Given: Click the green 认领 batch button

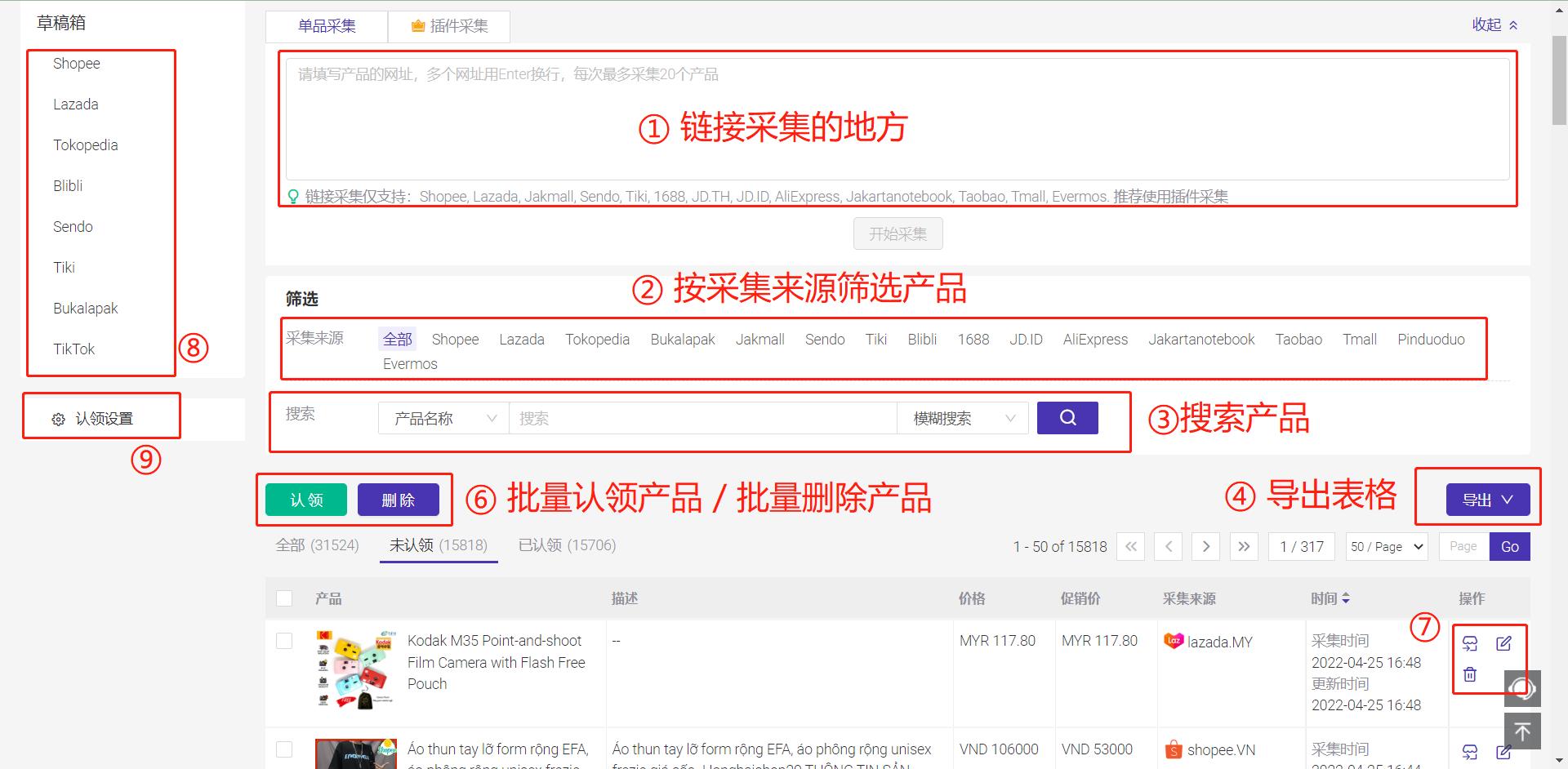Looking at the screenshot, I should point(306,500).
